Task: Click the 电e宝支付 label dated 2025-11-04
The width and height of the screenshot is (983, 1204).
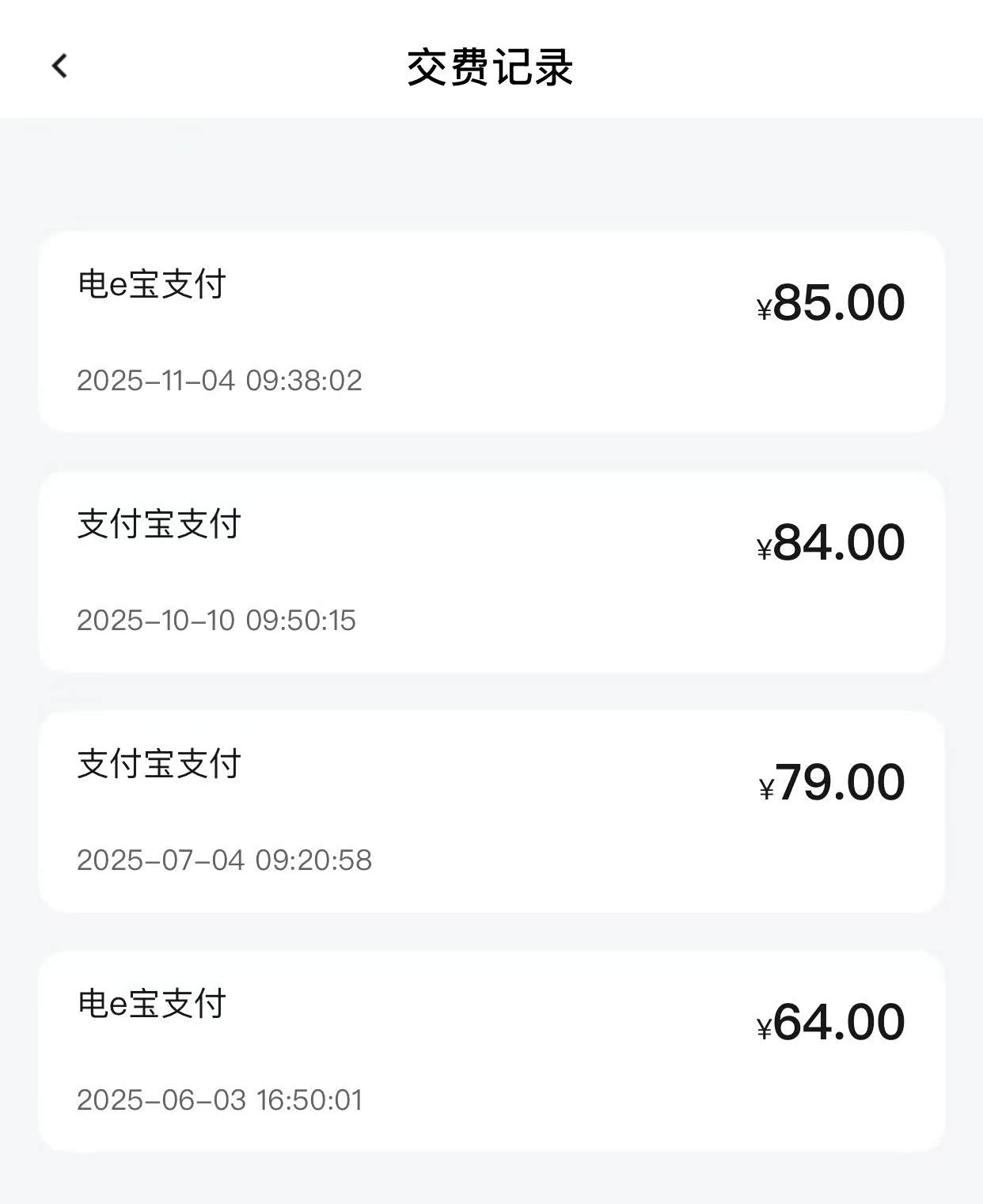Action: [x=152, y=284]
